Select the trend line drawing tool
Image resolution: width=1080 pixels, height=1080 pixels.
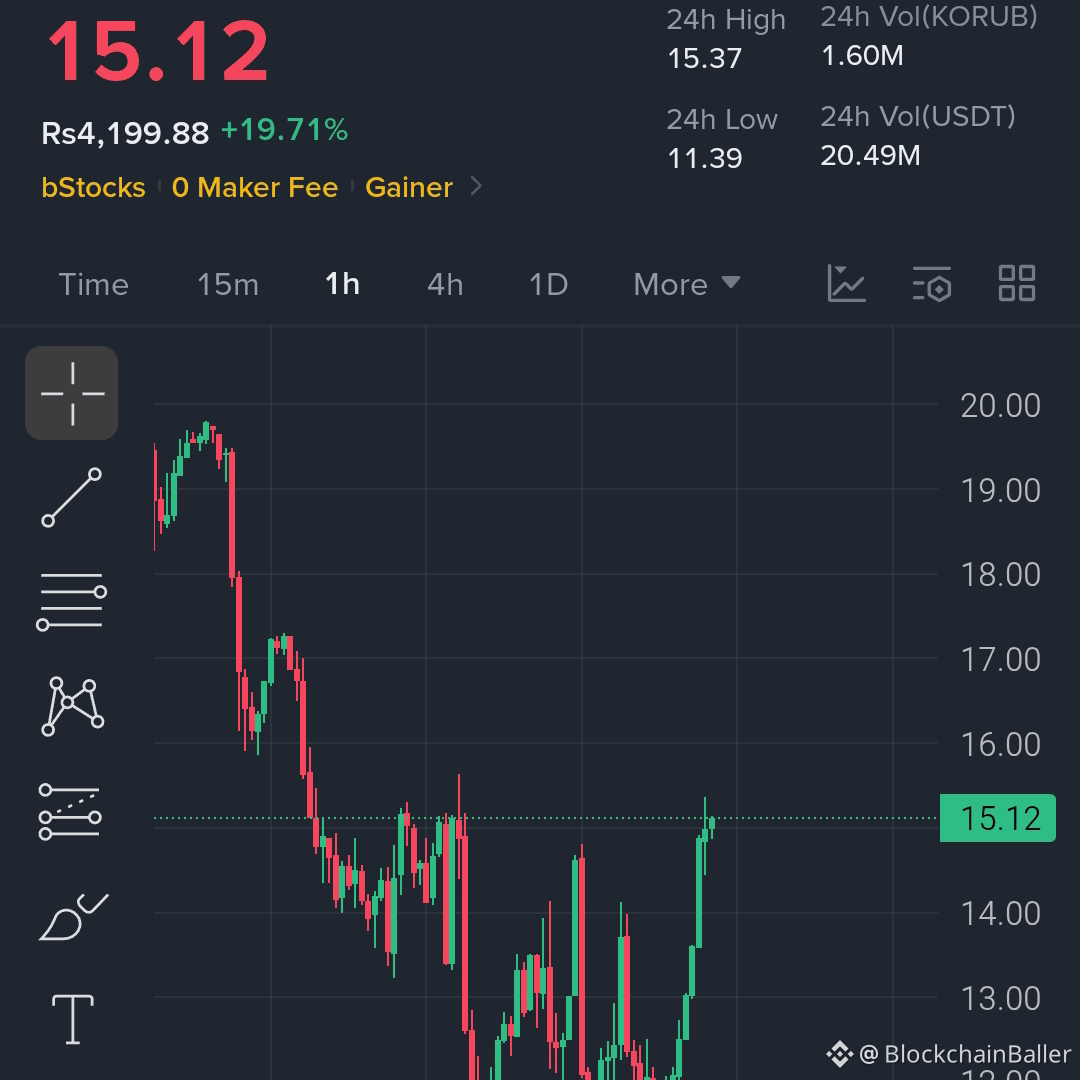coord(72,497)
